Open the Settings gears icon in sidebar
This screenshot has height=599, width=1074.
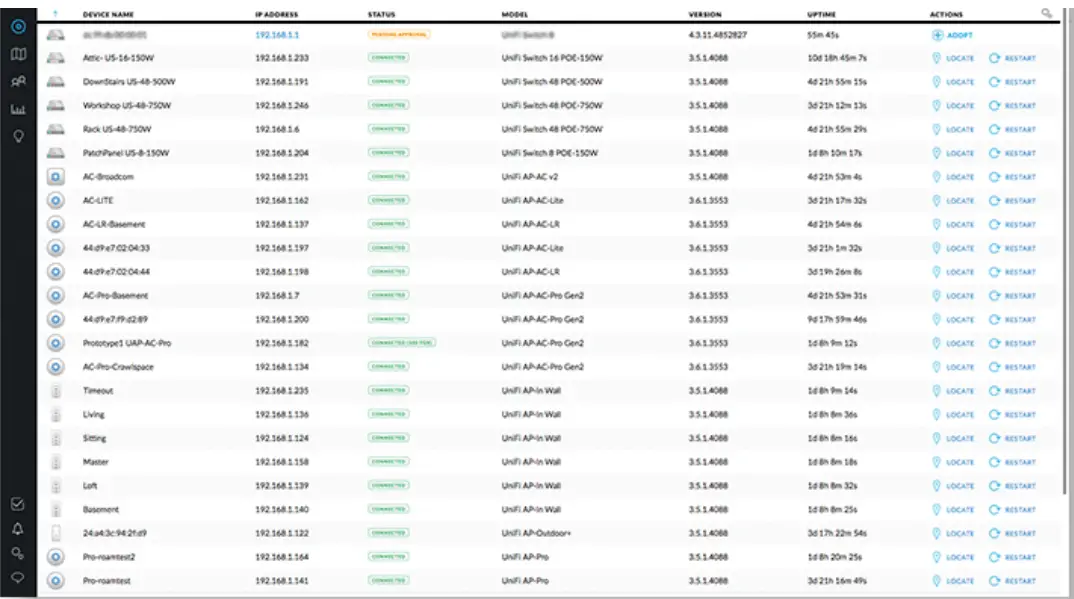(18, 553)
